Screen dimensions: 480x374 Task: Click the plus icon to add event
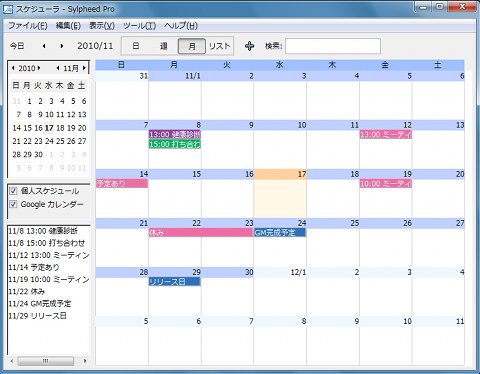(x=249, y=46)
